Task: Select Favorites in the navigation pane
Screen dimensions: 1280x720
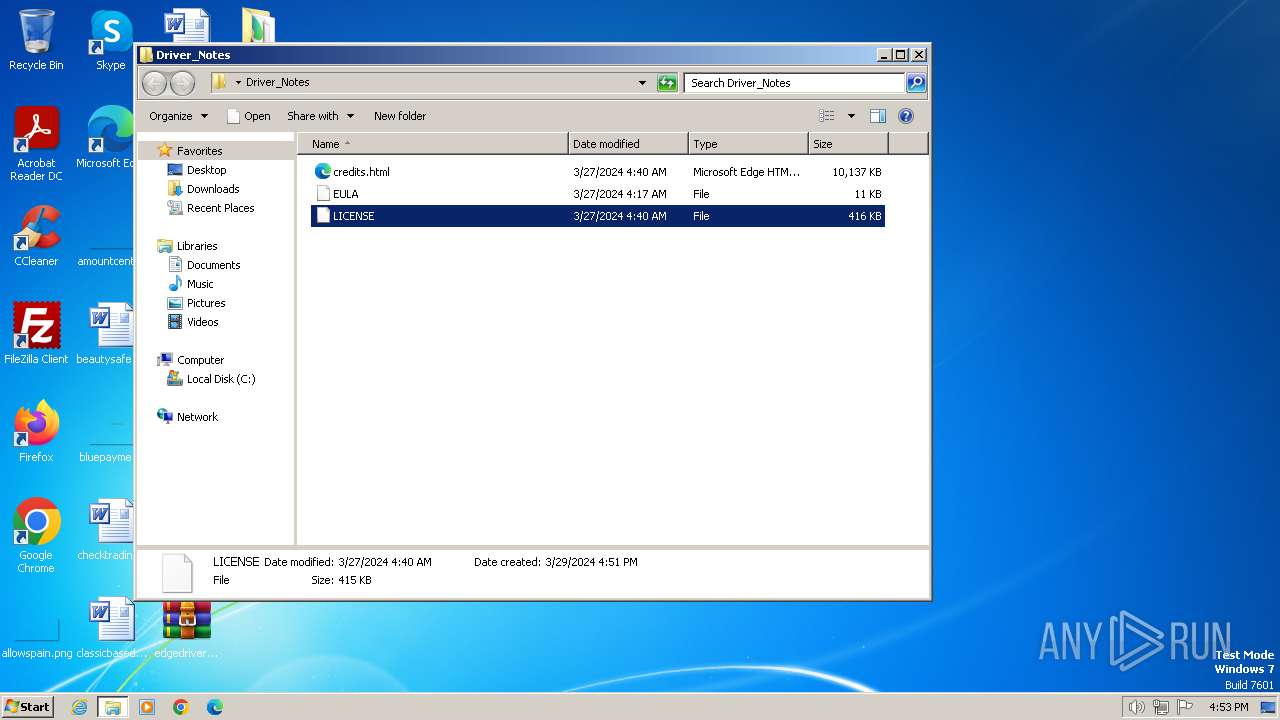Action: [199, 151]
